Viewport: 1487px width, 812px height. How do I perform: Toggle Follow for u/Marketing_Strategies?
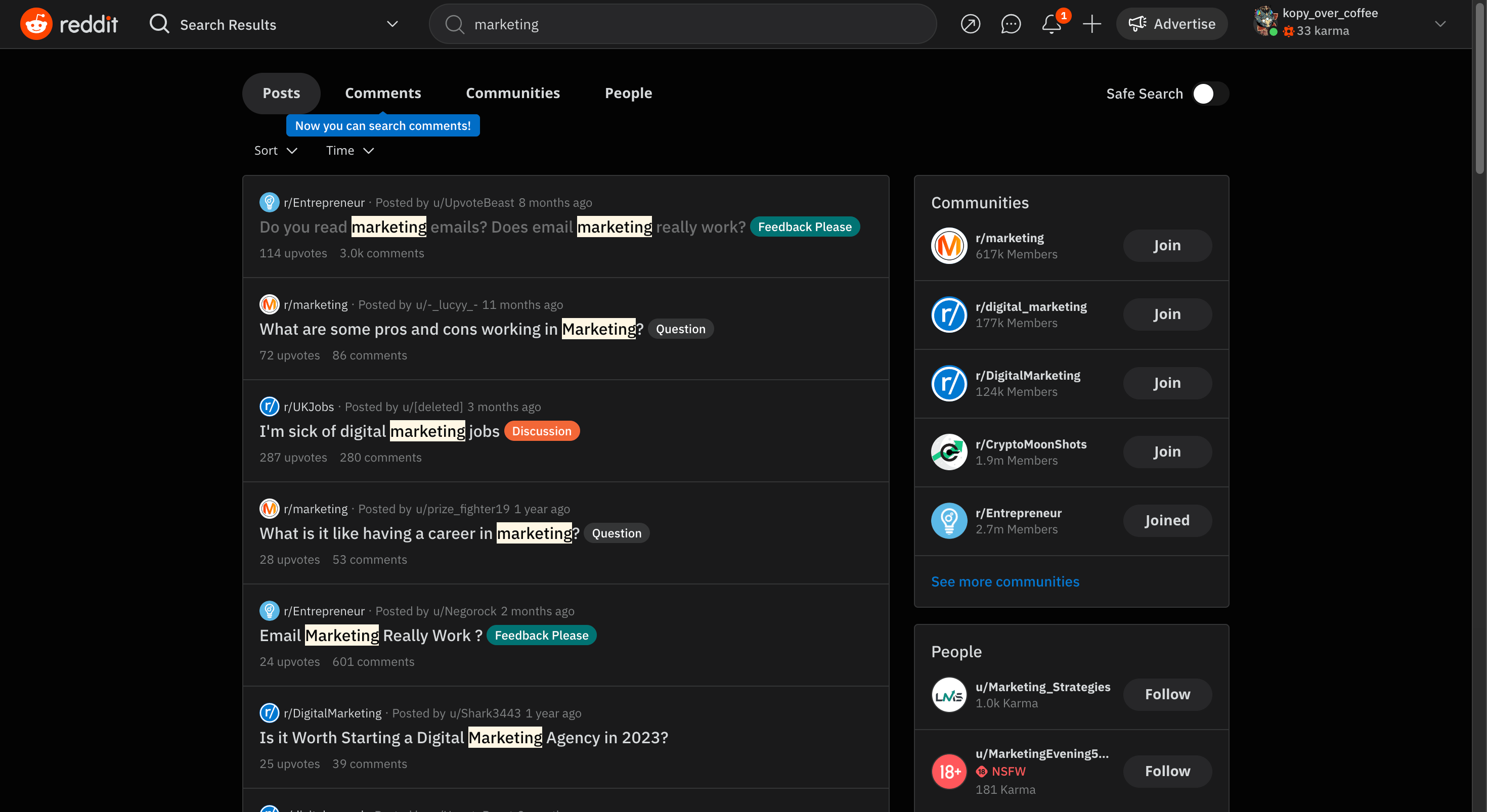pyautogui.click(x=1167, y=694)
